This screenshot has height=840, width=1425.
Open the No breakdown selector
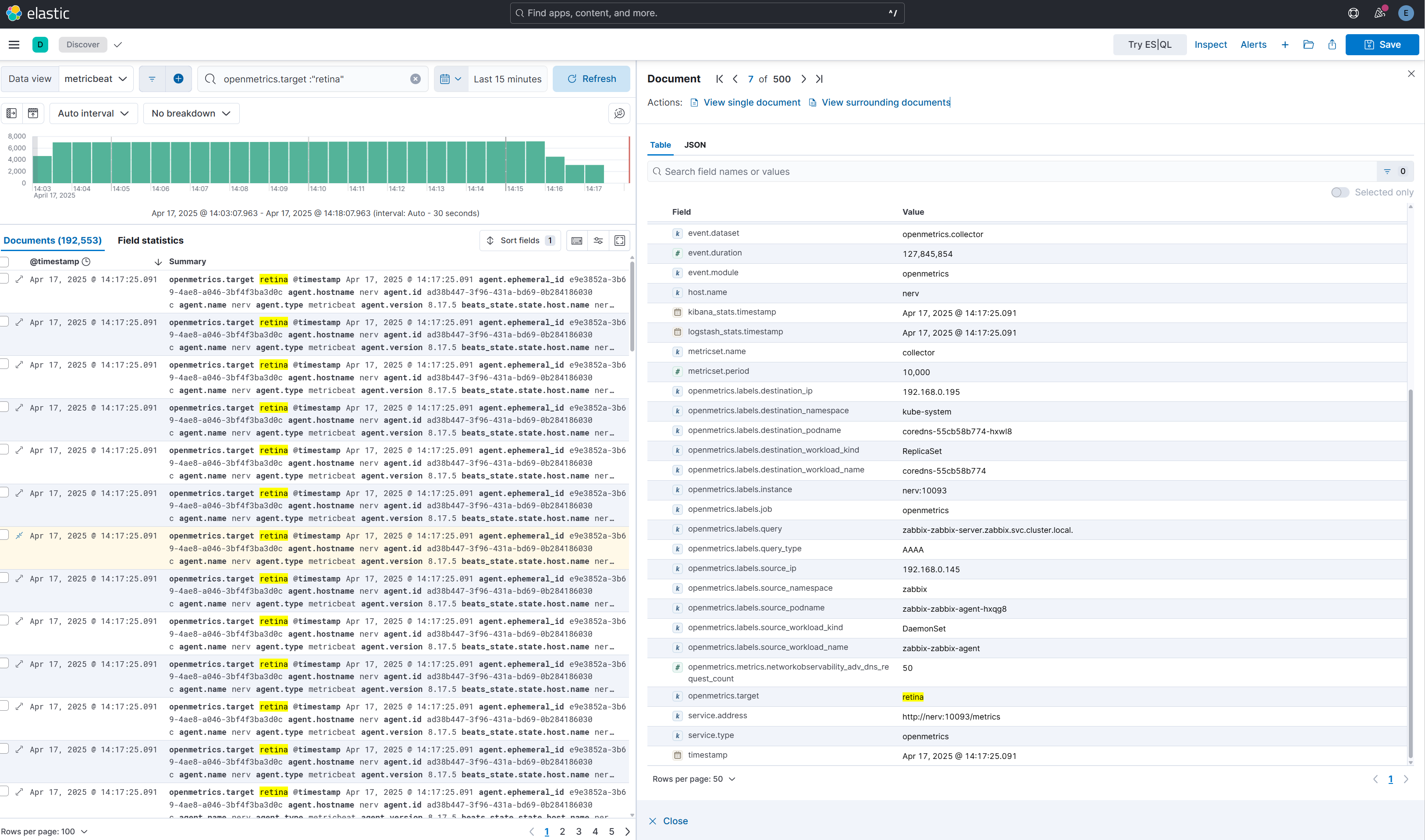click(x=191, y=113)
